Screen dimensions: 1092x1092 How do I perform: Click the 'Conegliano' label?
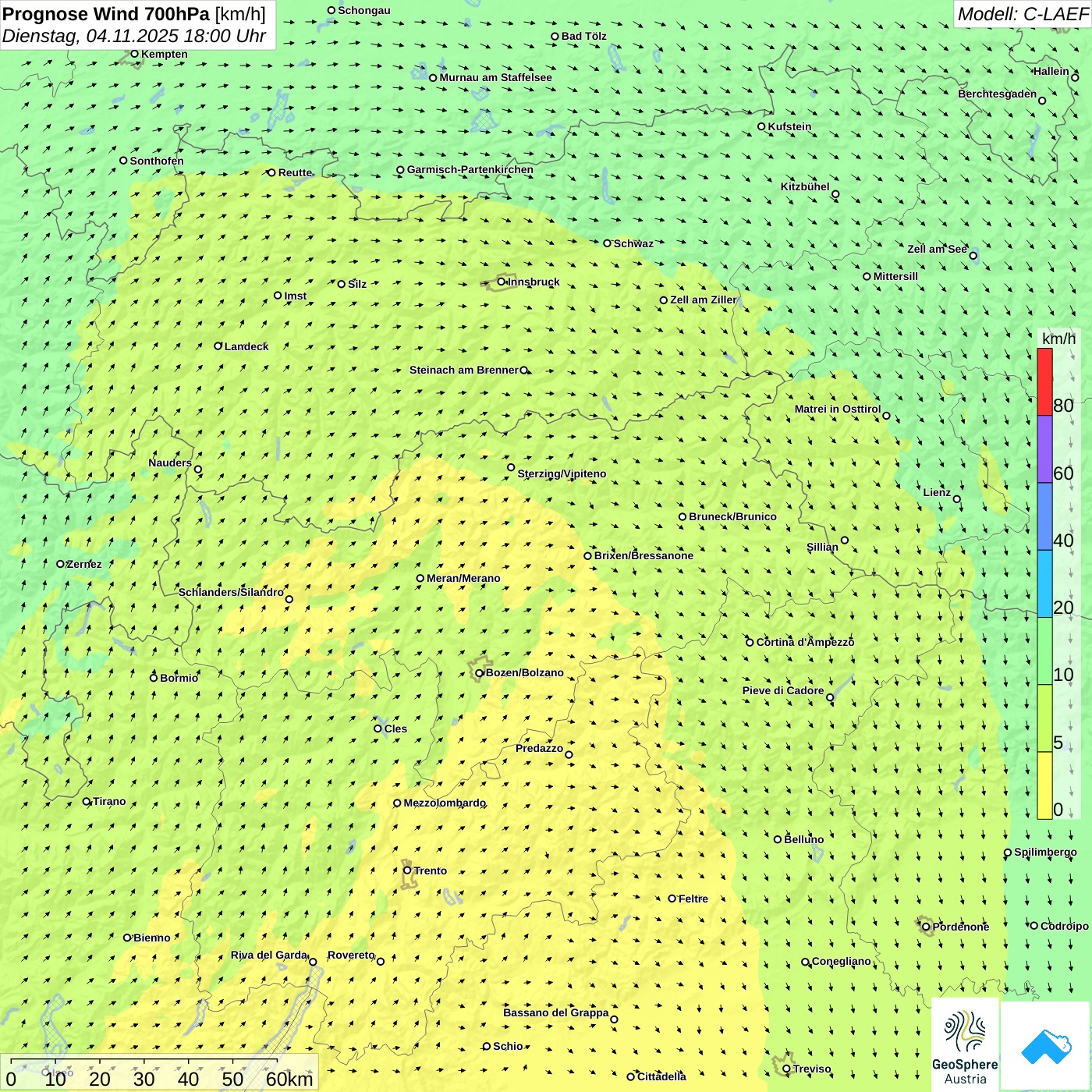(841, 961)
